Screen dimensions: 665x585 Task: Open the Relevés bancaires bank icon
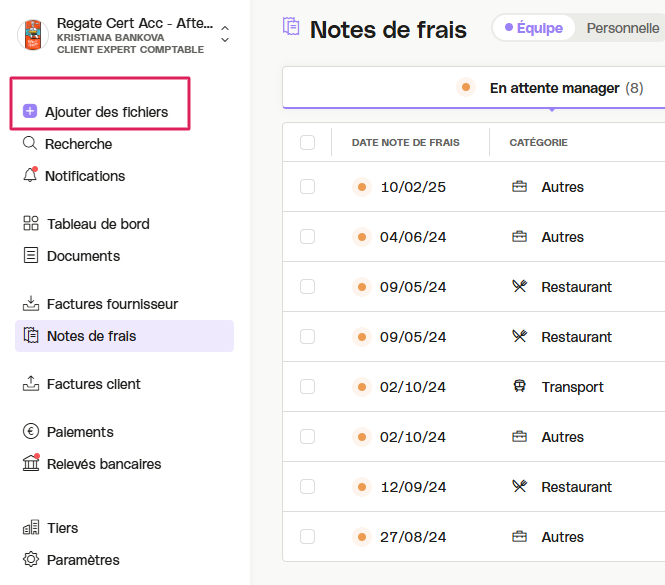click(x=31, y=463)
